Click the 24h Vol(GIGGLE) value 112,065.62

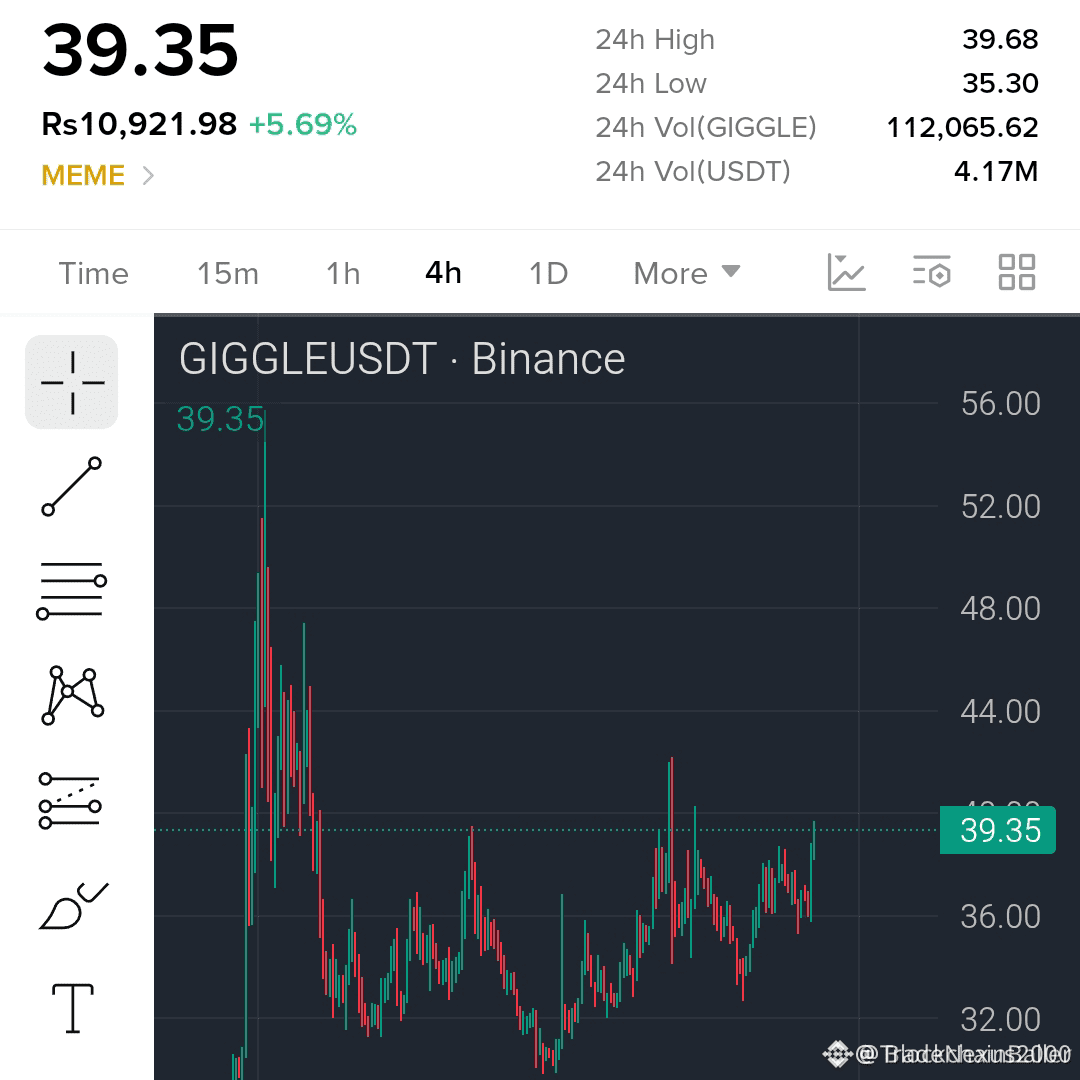click(962, 127)
